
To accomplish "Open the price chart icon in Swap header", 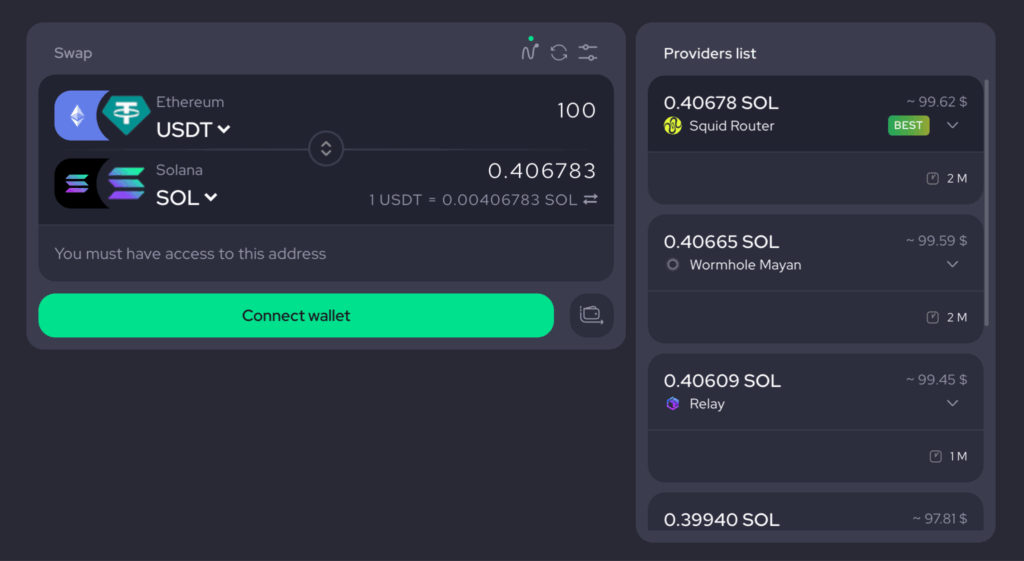I will (x=530, y=50).
